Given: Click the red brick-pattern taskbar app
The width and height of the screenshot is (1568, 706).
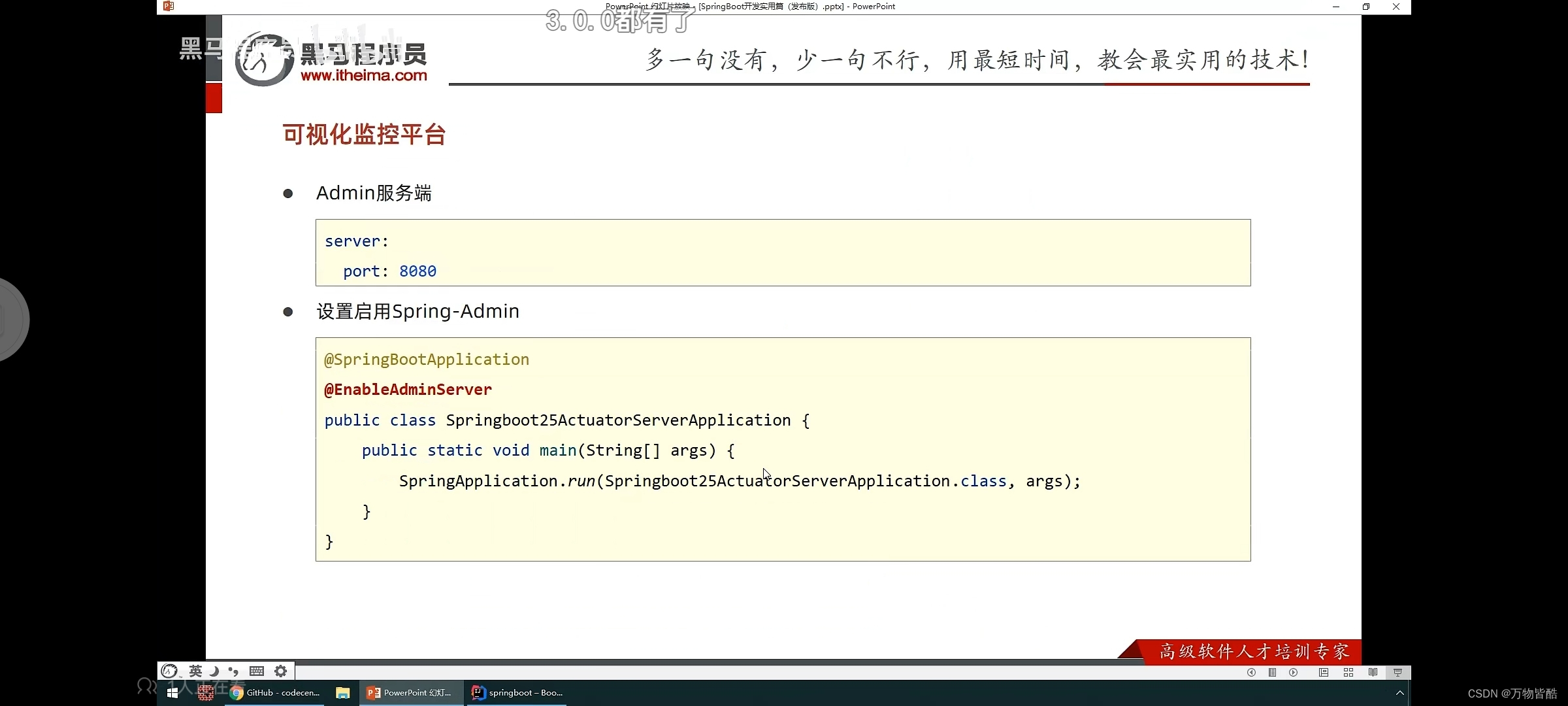Looking at the screenshot, I should click(x=206, y=692).
